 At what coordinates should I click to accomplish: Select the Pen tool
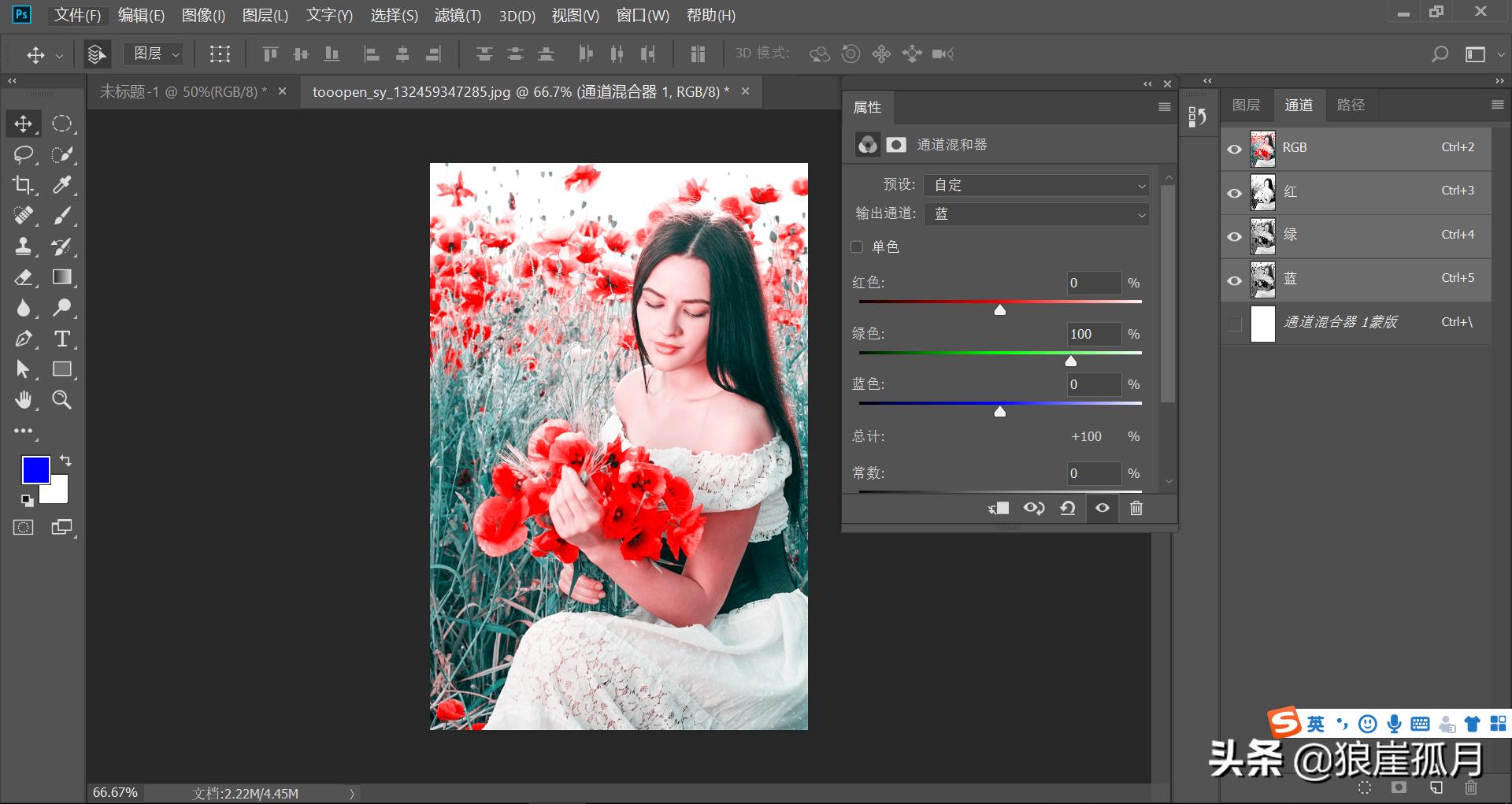[x=23, y=339]
